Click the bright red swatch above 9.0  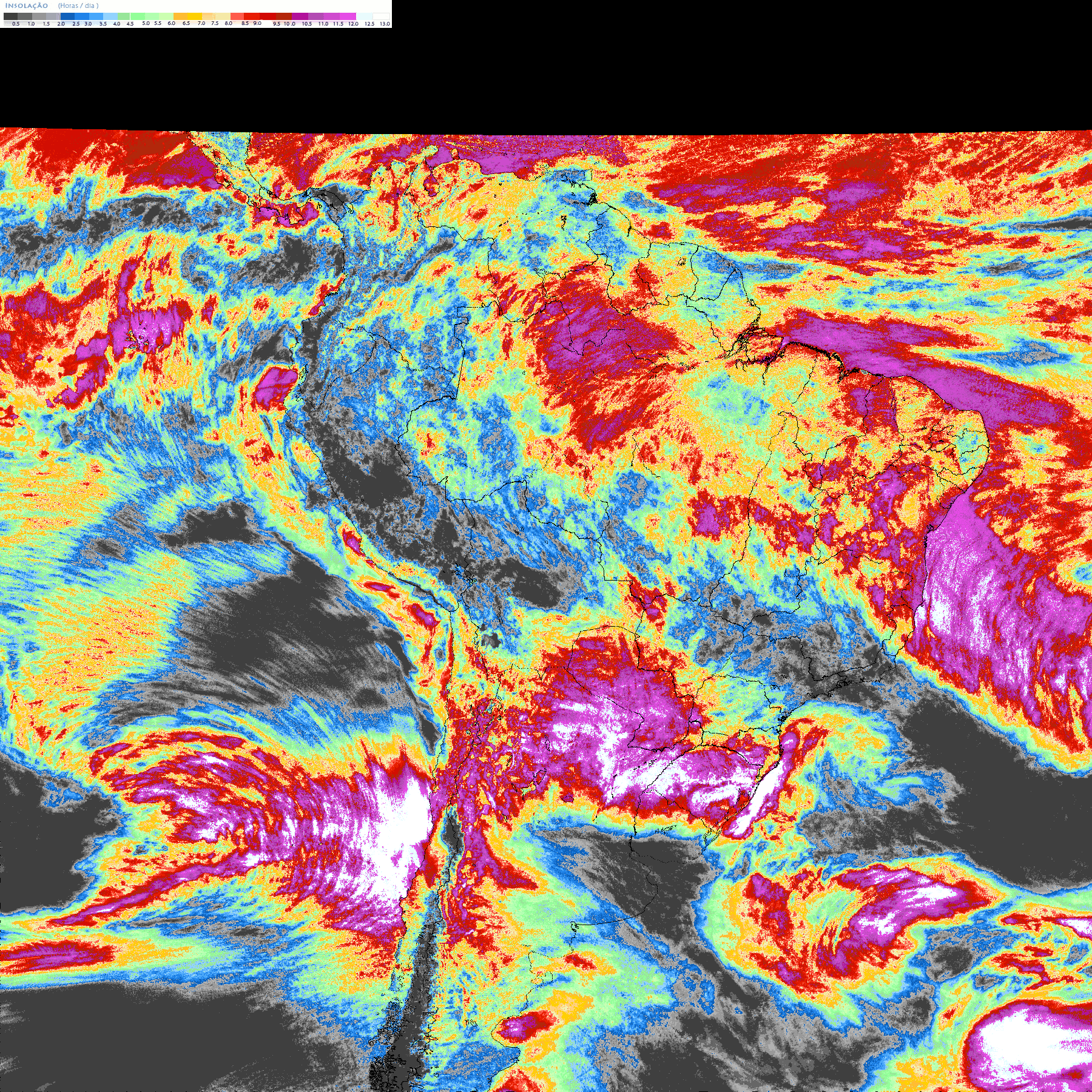(252, 16)
